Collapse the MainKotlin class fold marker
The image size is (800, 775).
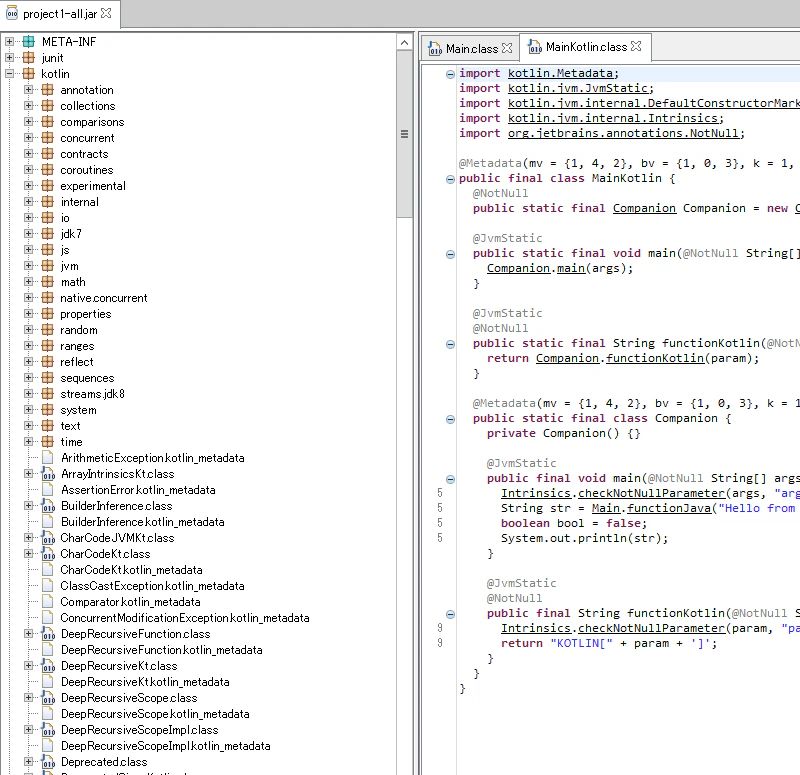tap(450, 179)
